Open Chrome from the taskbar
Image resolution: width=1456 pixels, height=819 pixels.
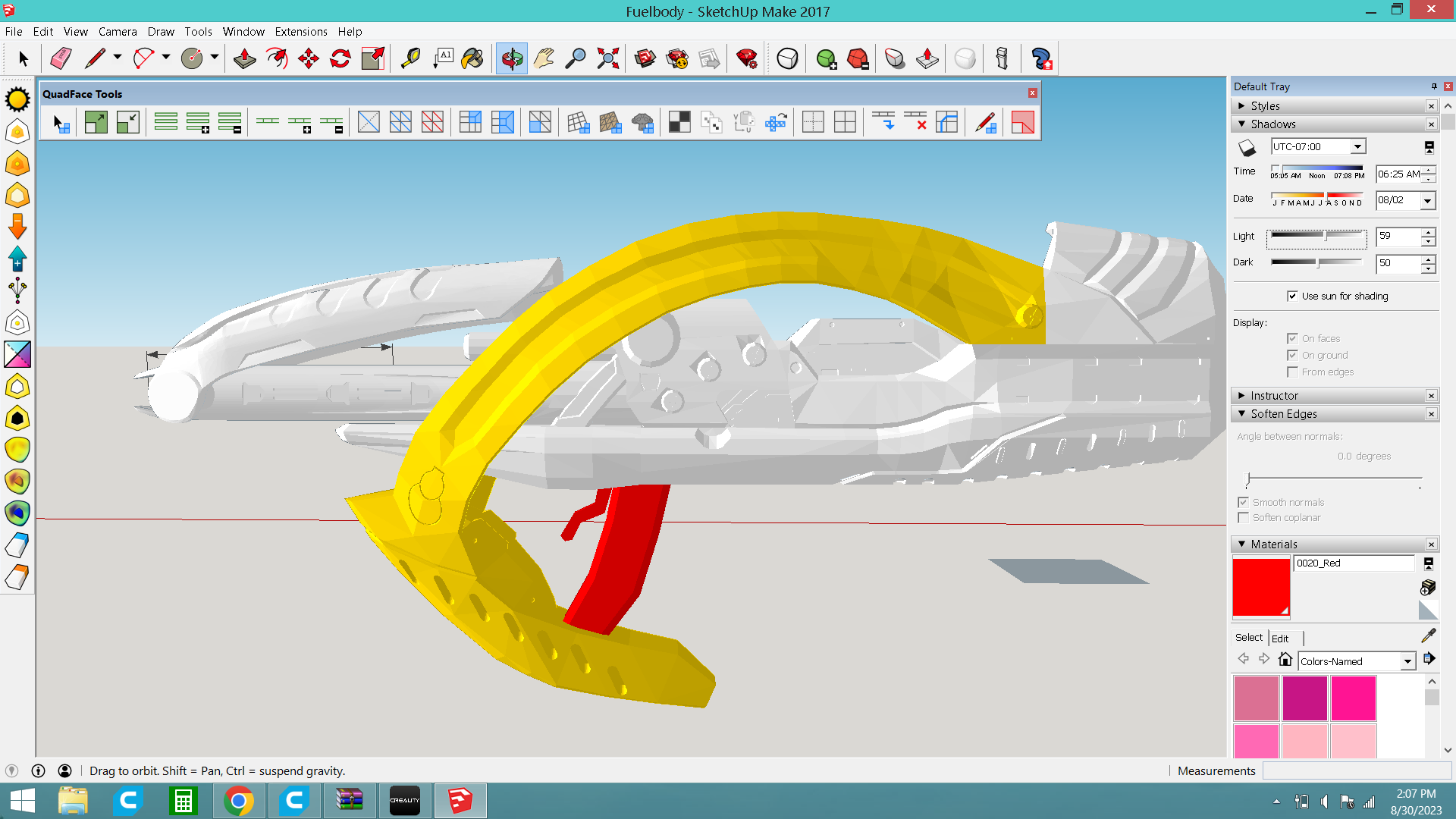click(x=239, y=801)
